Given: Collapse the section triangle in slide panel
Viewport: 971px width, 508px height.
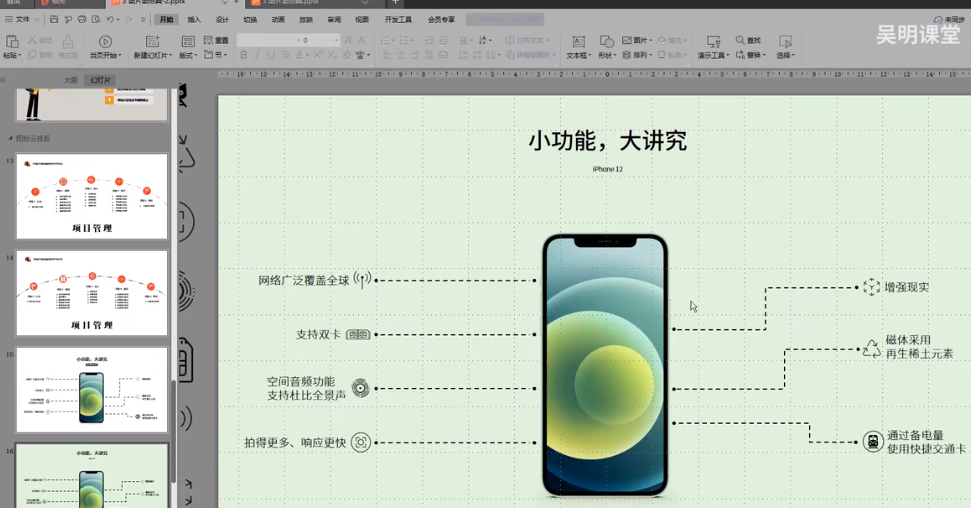Looking at the screenshot, I should tap(10, 138).
